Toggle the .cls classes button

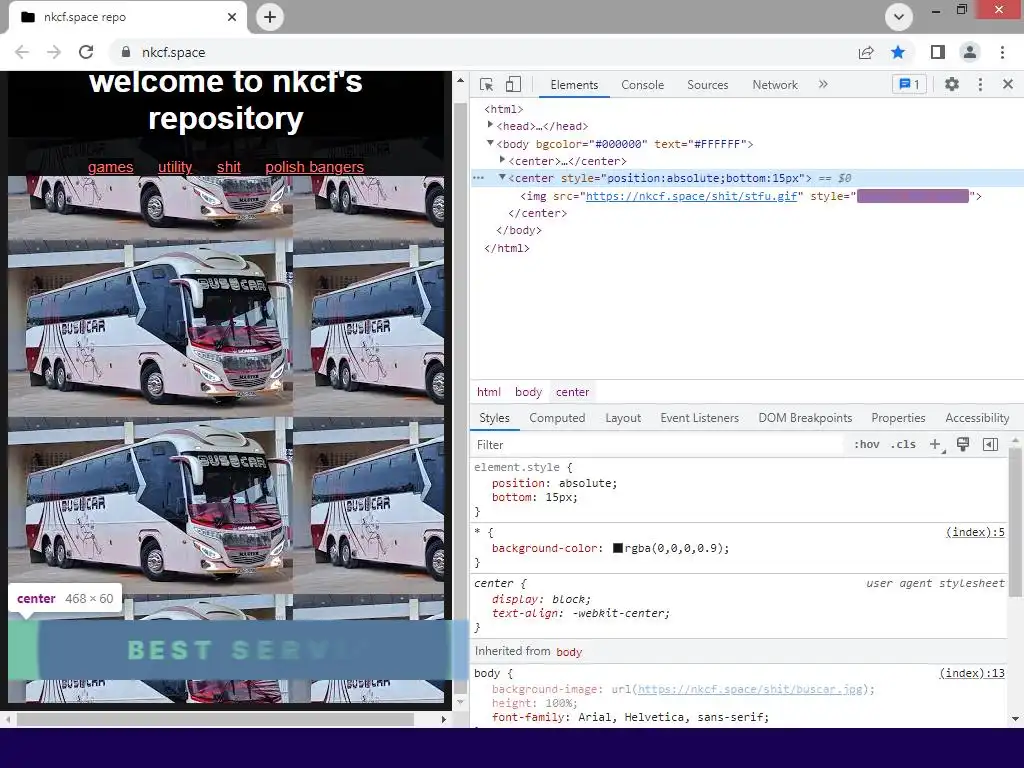coord(903,445)
